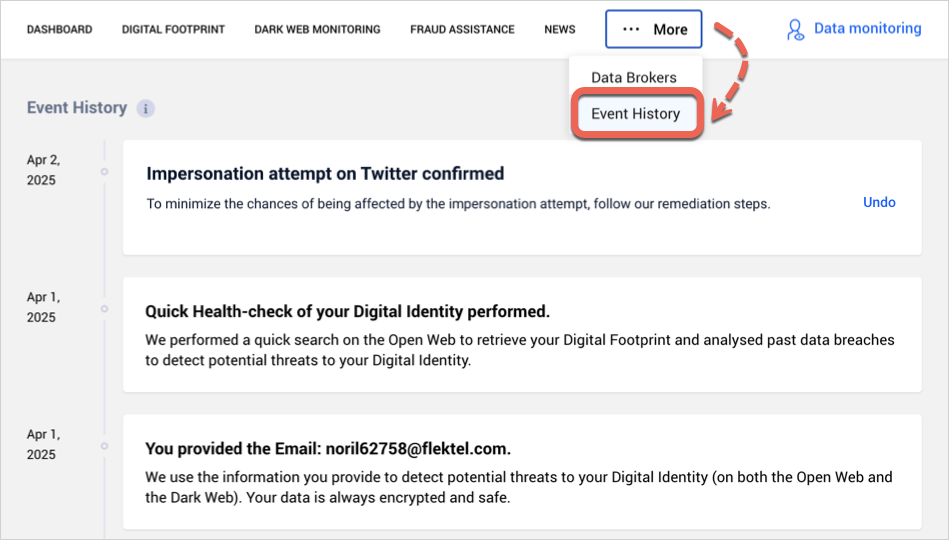Viewport: 949px width, 540px height.
Task: Switch to Digital Footprint tab
Action: click(x=173, y=29)
